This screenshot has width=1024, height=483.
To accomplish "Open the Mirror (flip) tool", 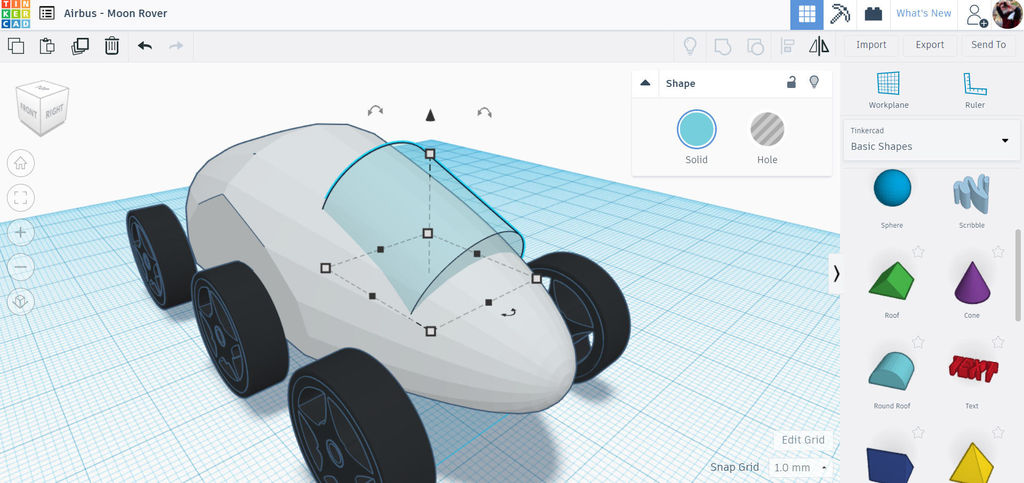I will click(x=819, y=46).
